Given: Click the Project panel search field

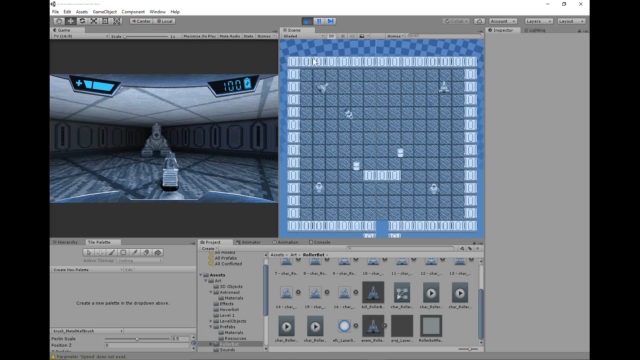Looking at the screenshot, I should (x=401, y=248).
